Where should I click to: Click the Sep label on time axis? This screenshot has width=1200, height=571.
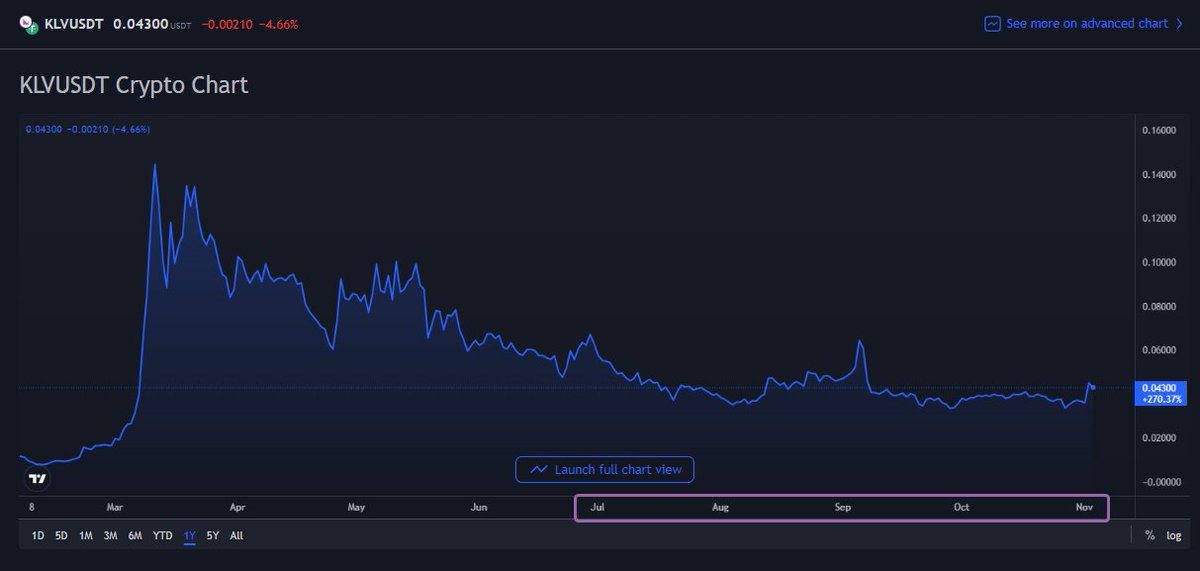843,508
